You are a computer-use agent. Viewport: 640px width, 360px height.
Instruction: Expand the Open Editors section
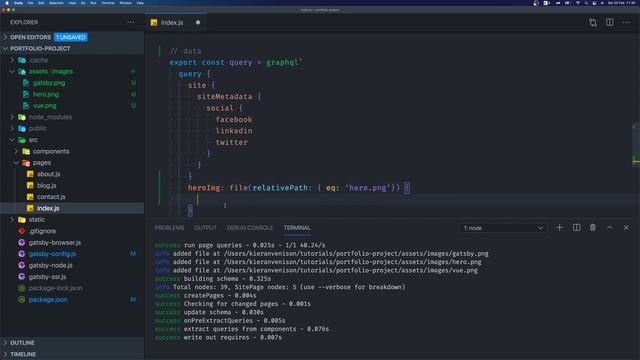click(x=5, y=37)
